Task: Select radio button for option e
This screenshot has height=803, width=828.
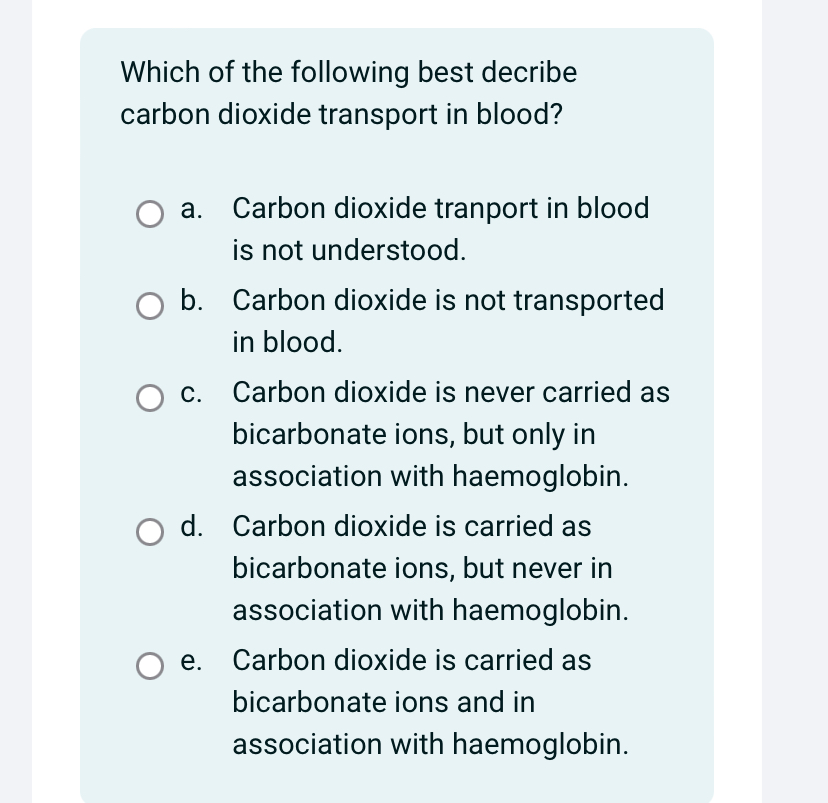Action: click(150, 666)
